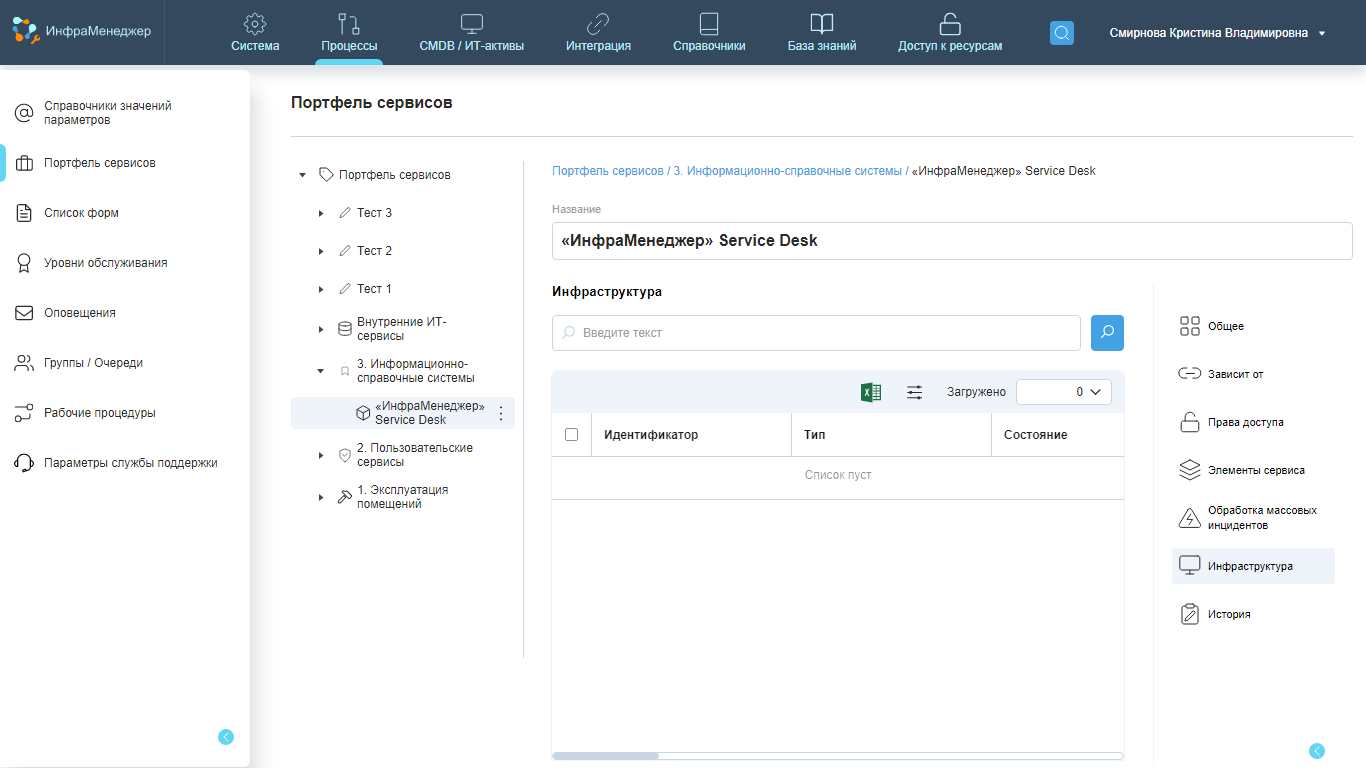Image resolution: width=1366 pixels, height=768 pixels.
Task: Open column settings sliders icon
Action: 915,392
